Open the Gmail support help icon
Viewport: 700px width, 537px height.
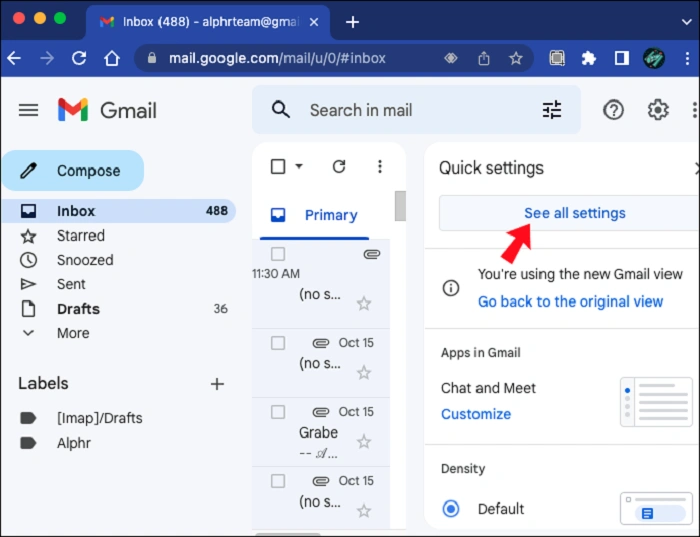[613, 110]
